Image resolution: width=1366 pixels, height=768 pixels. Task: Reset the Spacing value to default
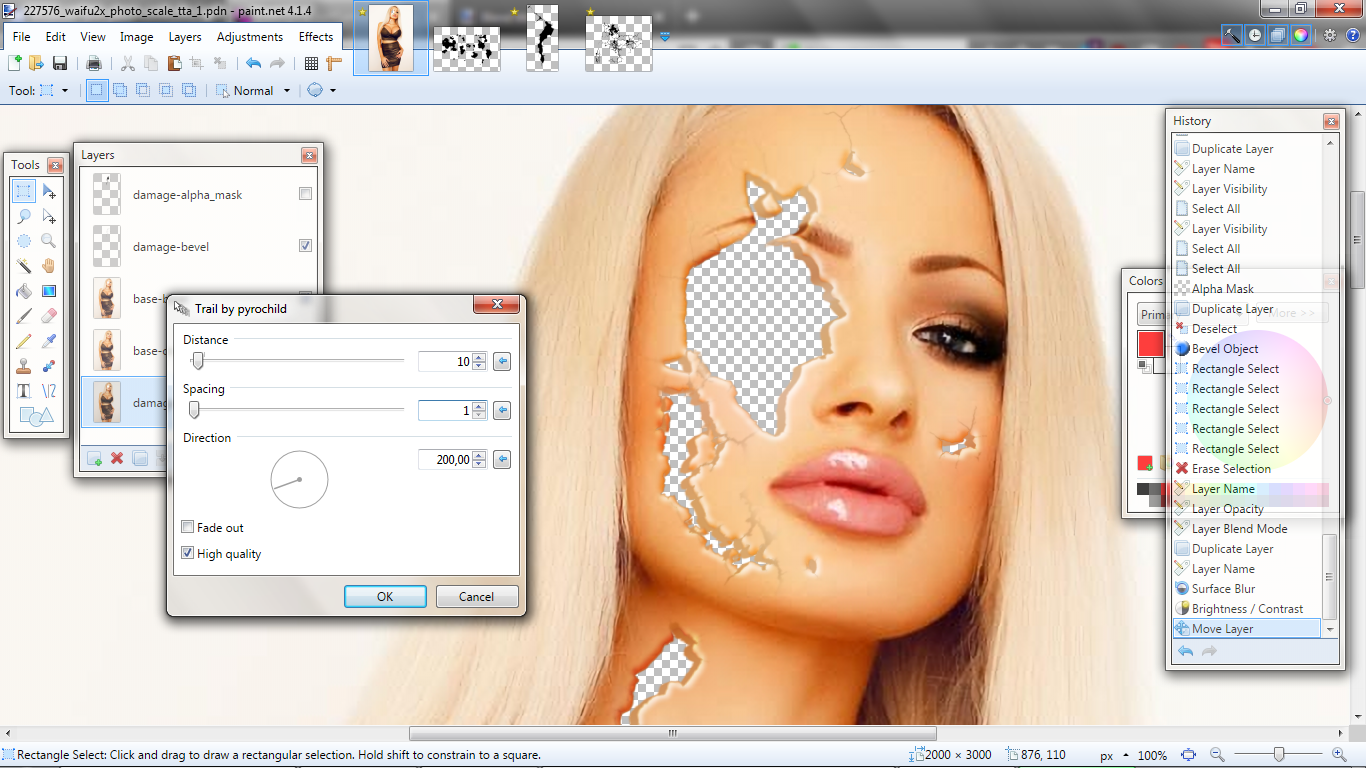(x=502, y=410)
